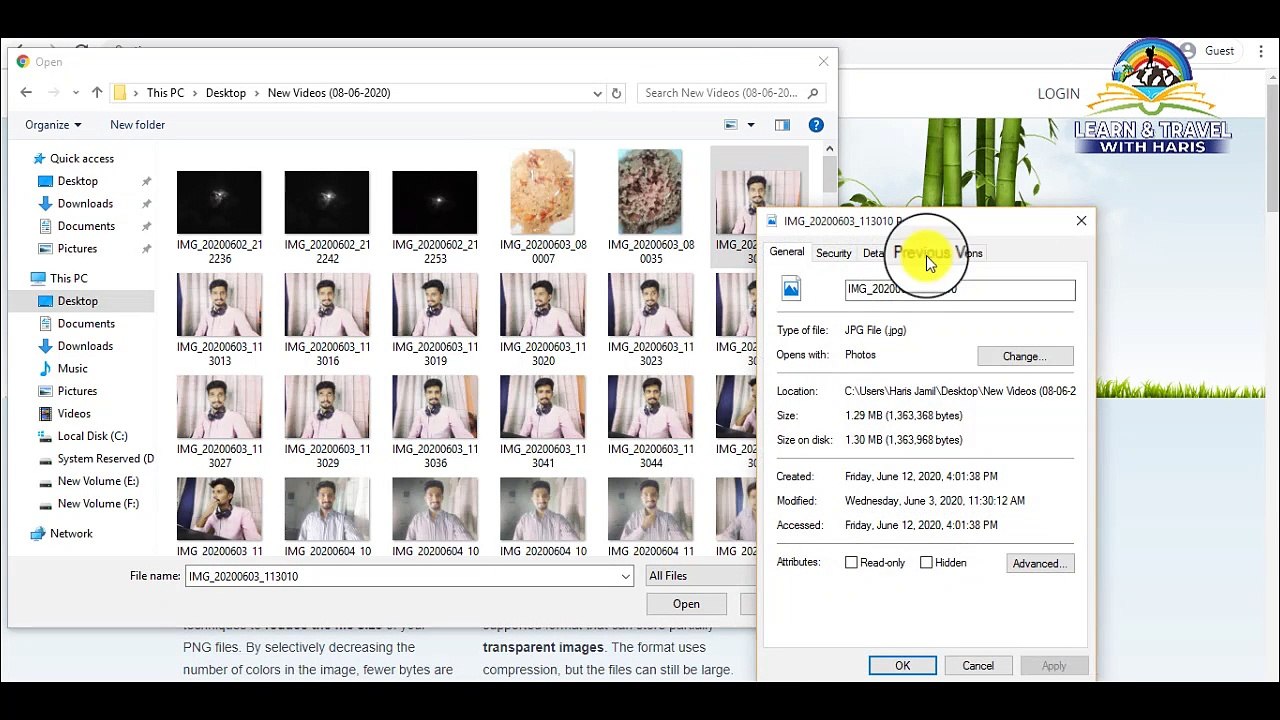Open Documents under Quick access
Viewport: 1280px width, 720px height.
tap(86, 226)
